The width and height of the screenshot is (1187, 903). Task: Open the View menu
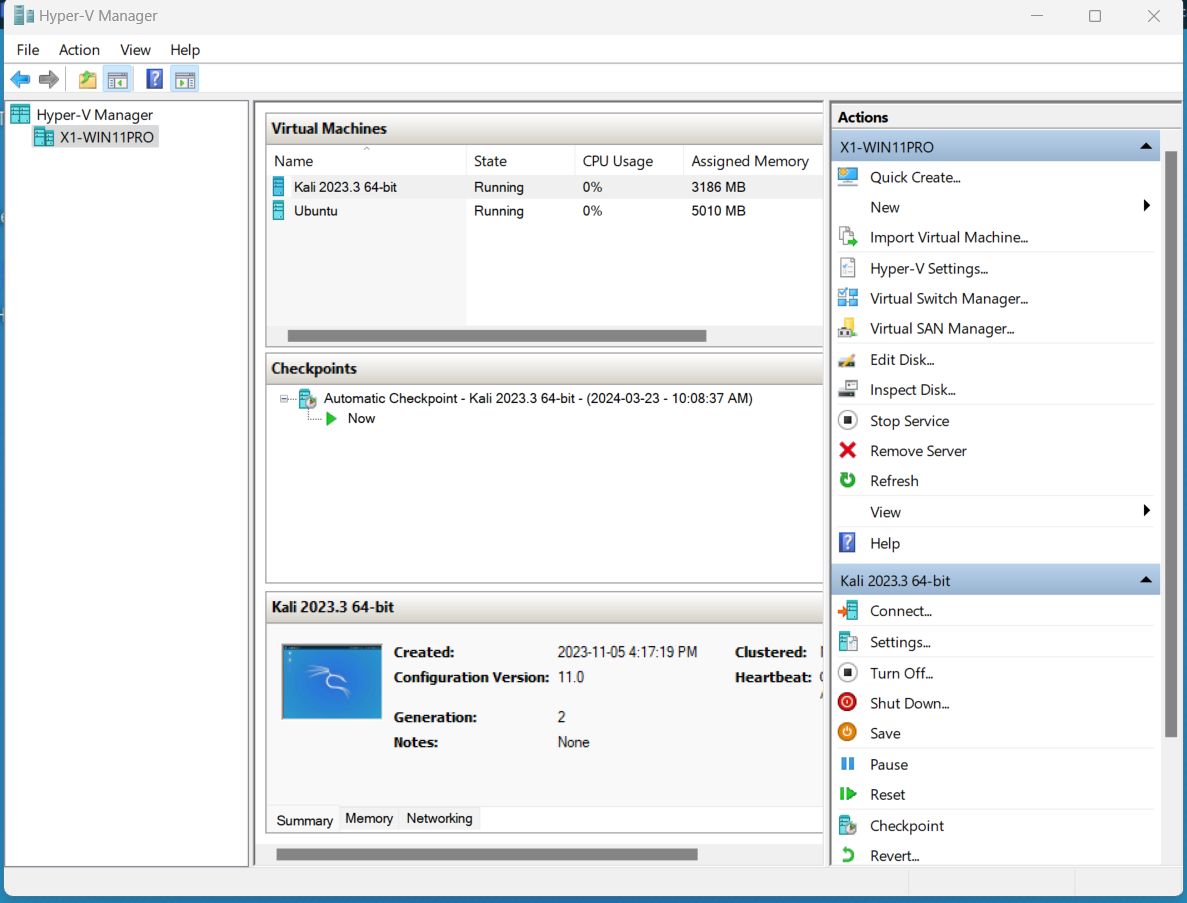[136, 50]
